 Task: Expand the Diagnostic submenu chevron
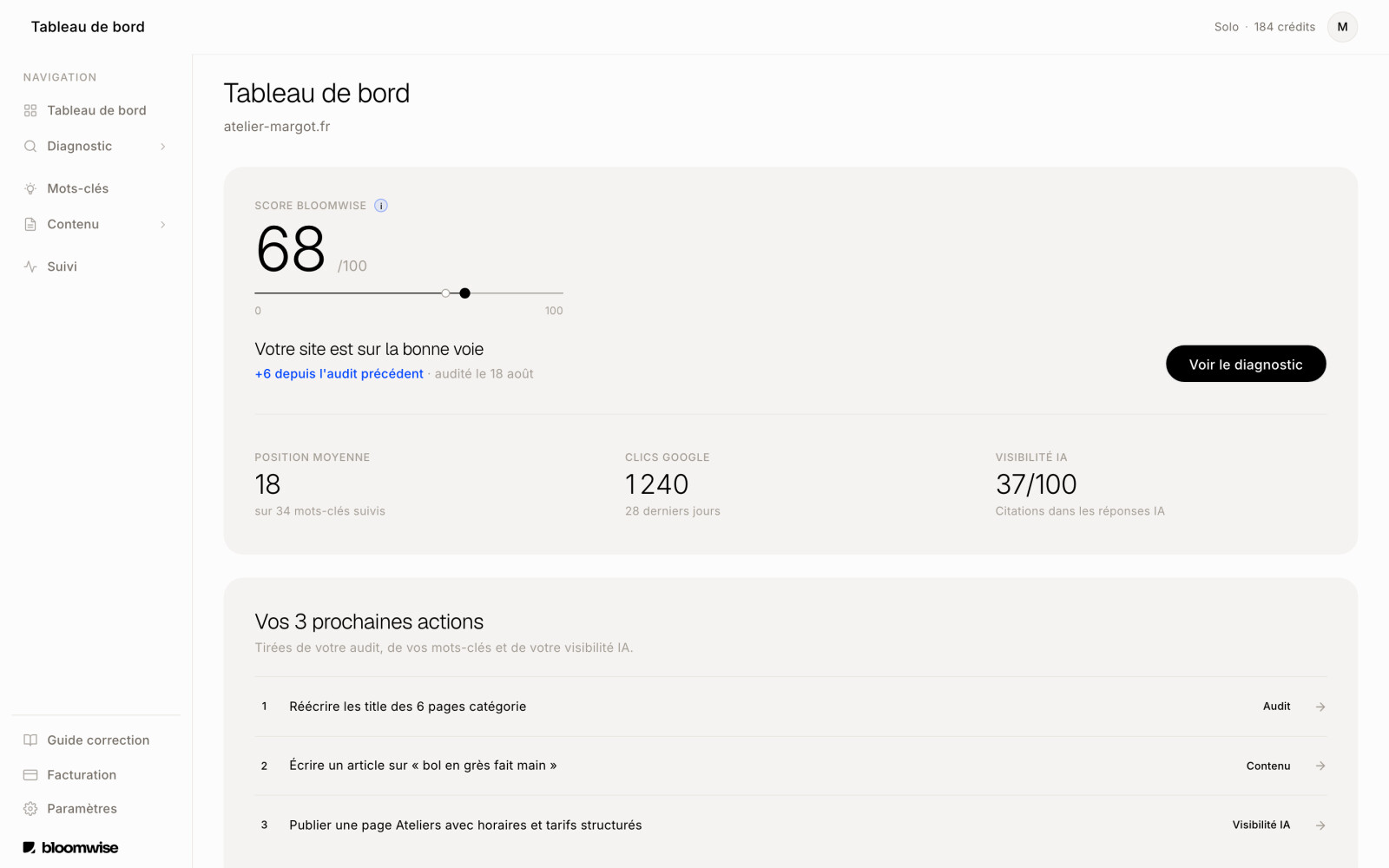[162, 147]
